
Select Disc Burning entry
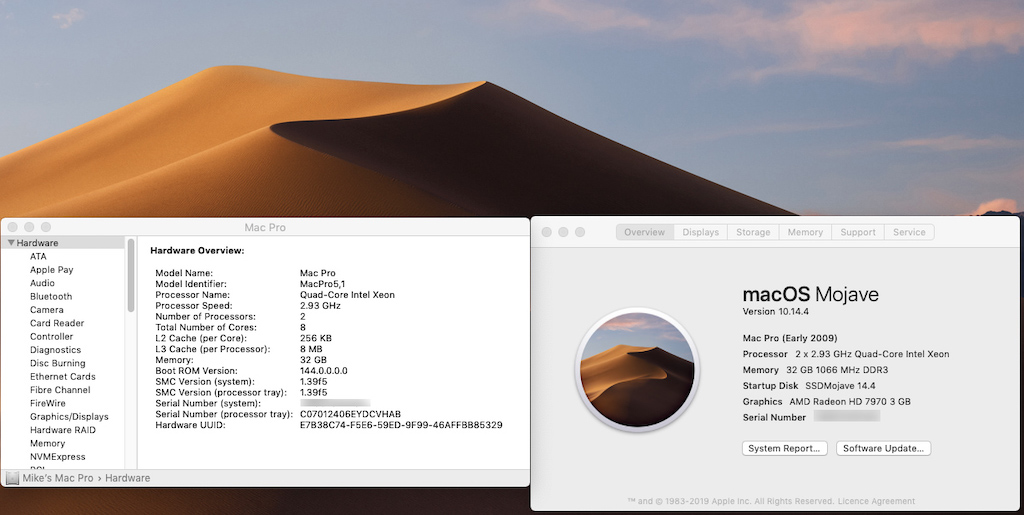tap(57, 363)
